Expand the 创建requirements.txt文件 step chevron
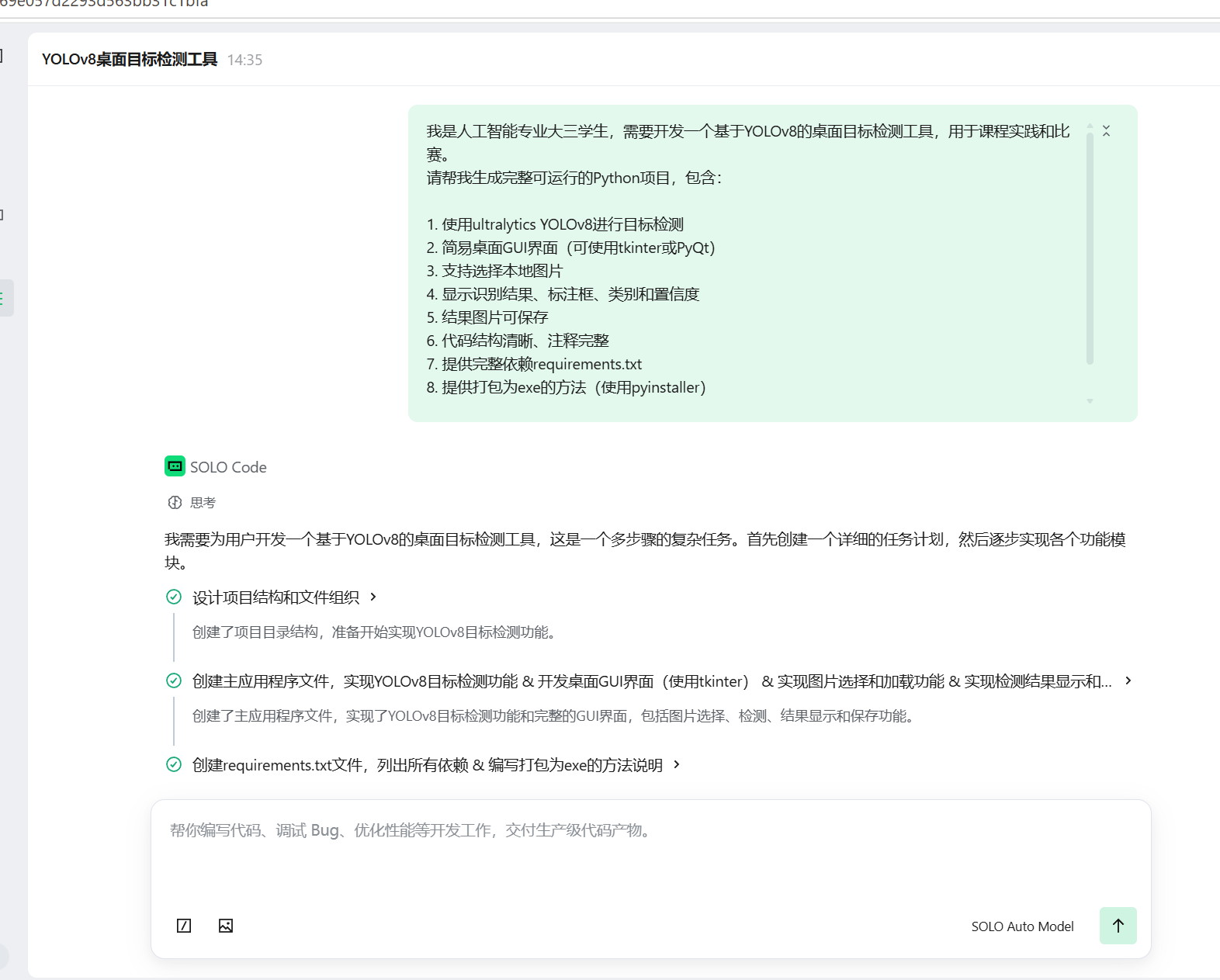Screen dimensions: 1220x980 [x=677, y=764]
